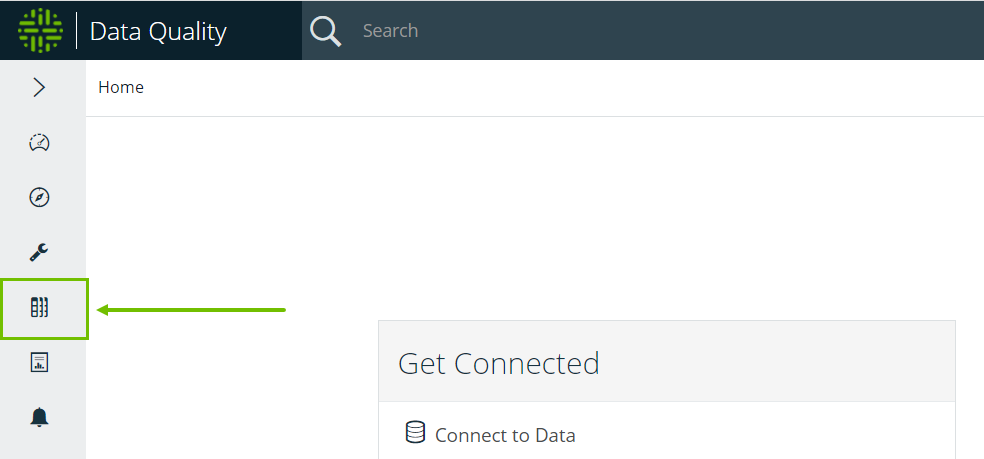Go to the Home breadcrumb
The image size is (984, 459).
[121, 88]
